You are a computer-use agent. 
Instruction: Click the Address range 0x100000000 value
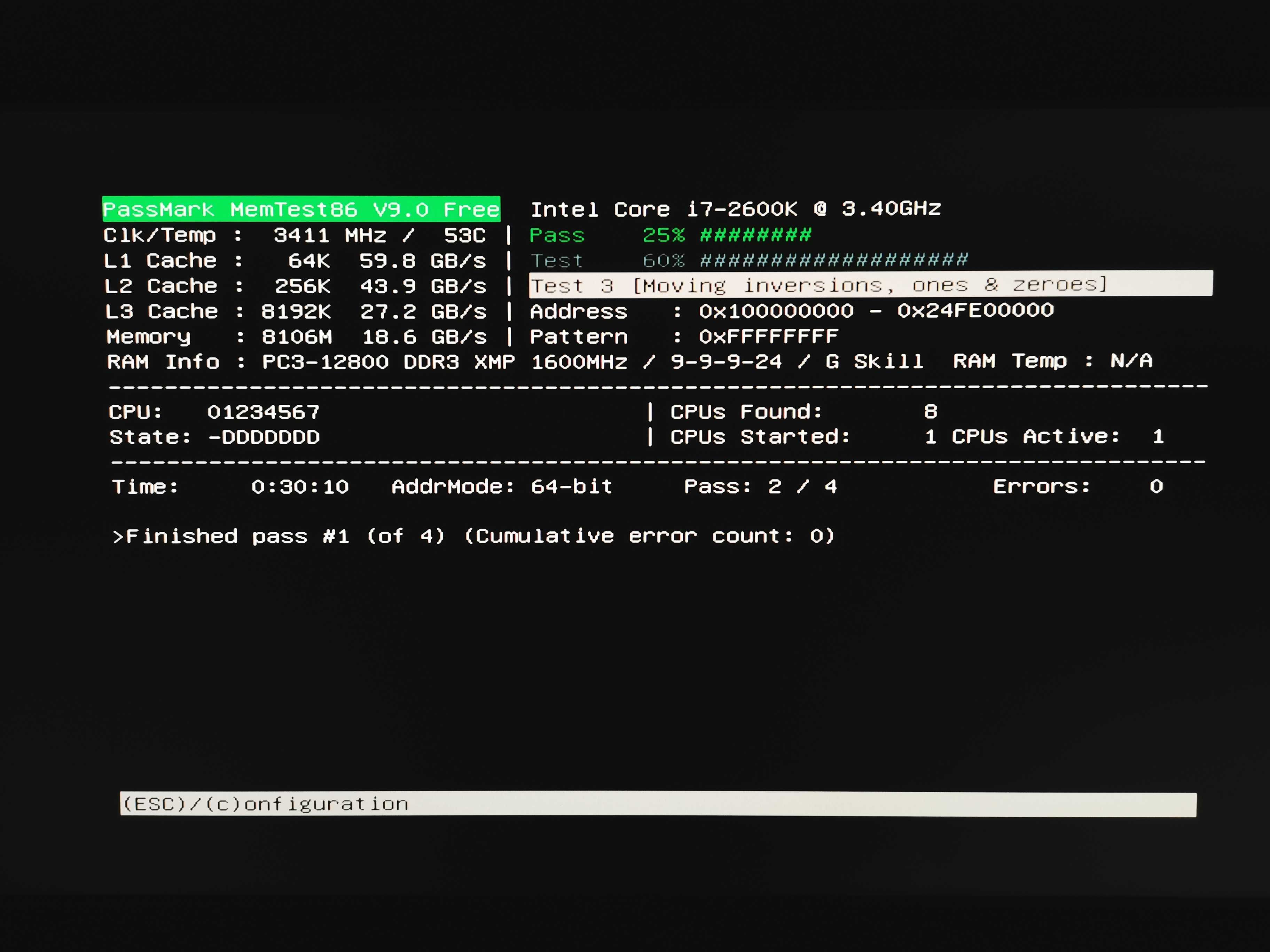click(x=876, y=310)
